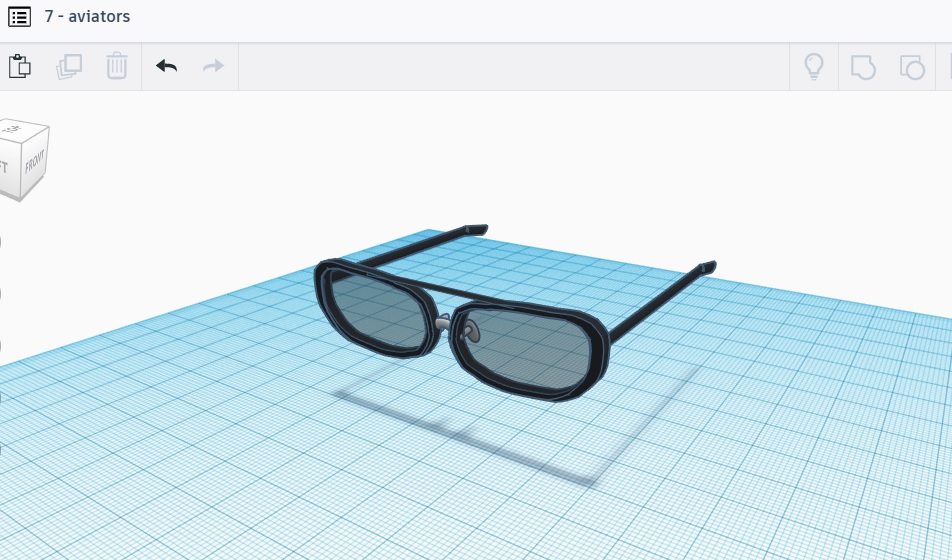Select the left-hand sunglasses lens

coord(376,310)
